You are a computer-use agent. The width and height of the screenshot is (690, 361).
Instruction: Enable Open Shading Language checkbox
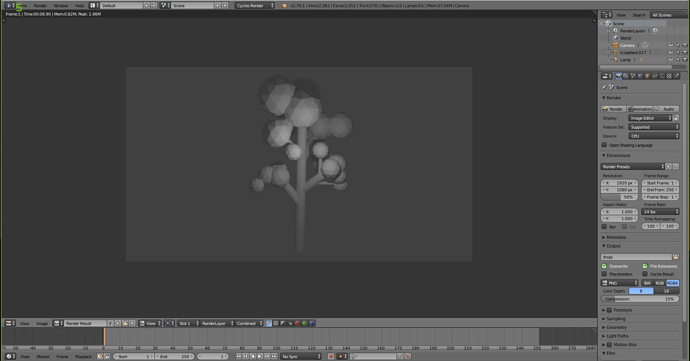[x=604, y=145]
